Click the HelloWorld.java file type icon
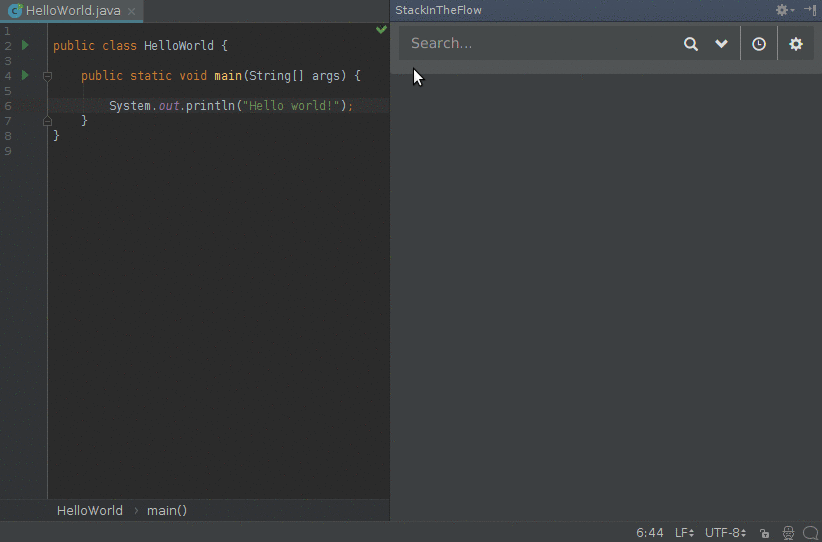This screenshot has width=822, height=542. click(15, 10)
